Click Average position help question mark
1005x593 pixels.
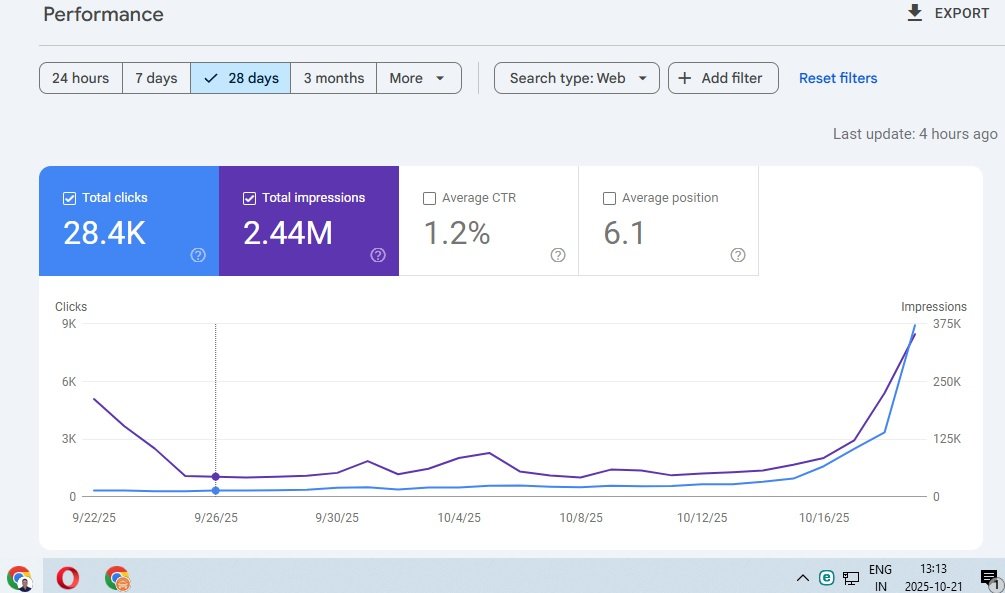pyautogui.click(x=738, y=255)
